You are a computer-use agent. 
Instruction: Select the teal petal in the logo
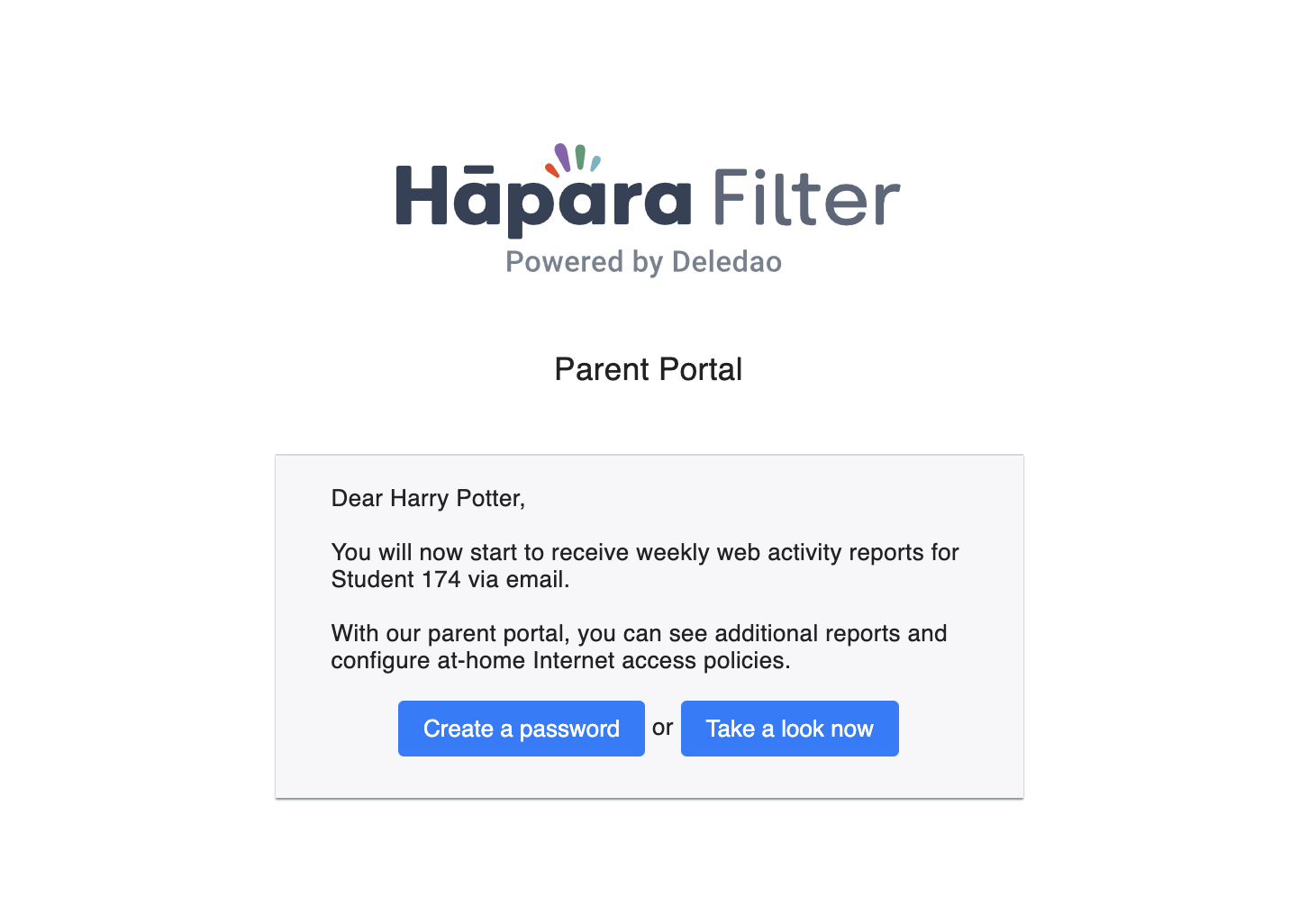595,164
